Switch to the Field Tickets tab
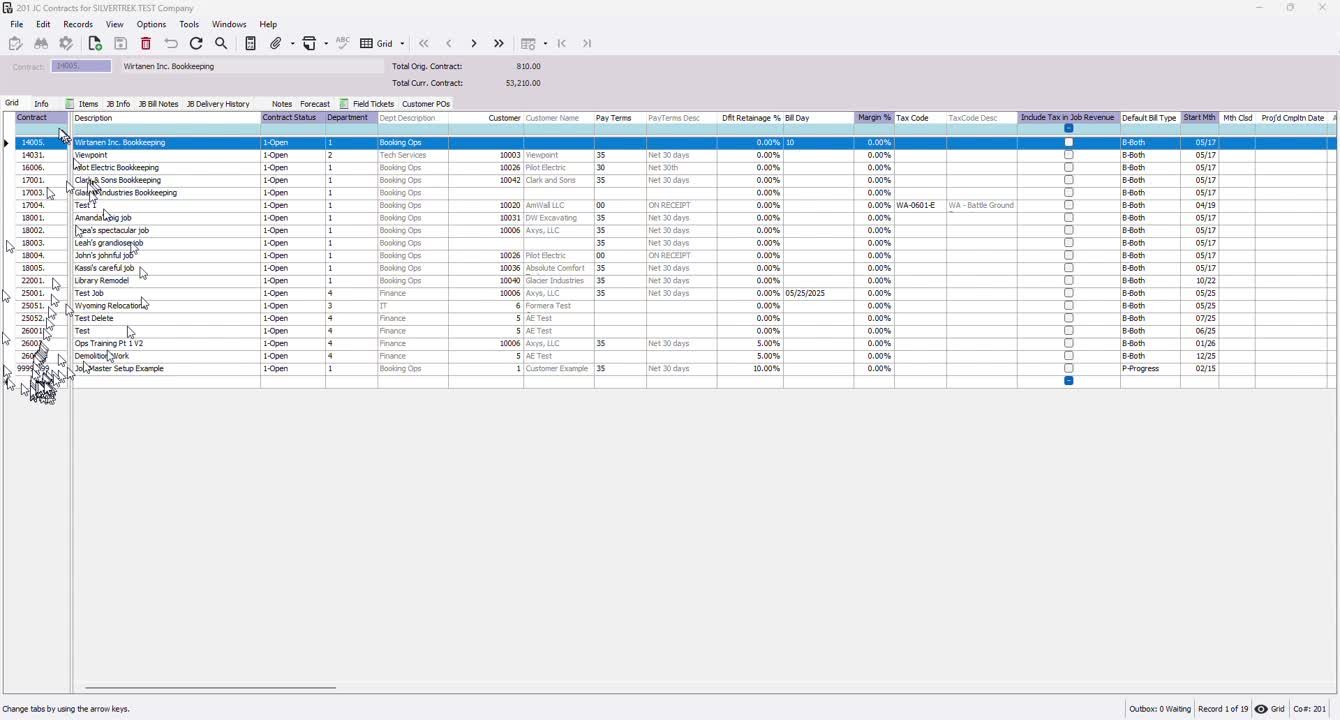The height and width of the screenshot is (720, 1340). tap(367, 104)
